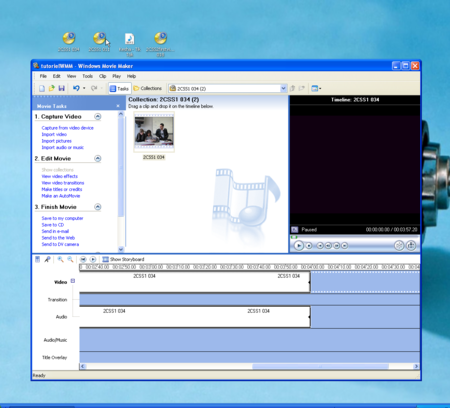
Task: Toggle full screen icon beside Paused
Action: coord(295,230)
